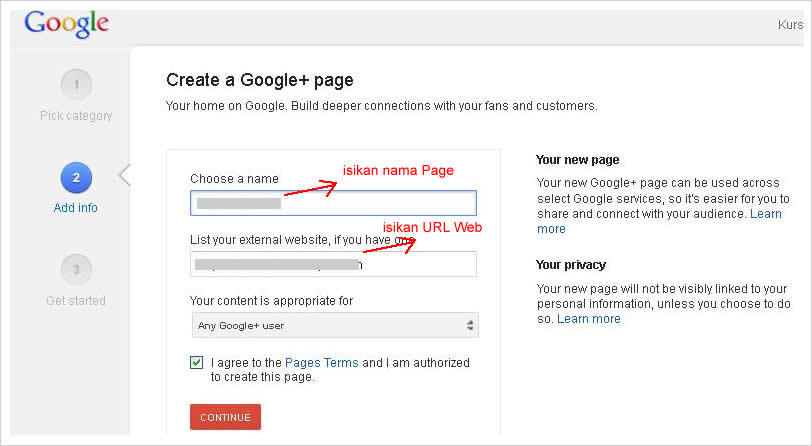This screenshot has height=446, width=812.
Task: Click the Kurs account name at top right
Action: pyautogui.click(x=790, y=25)
